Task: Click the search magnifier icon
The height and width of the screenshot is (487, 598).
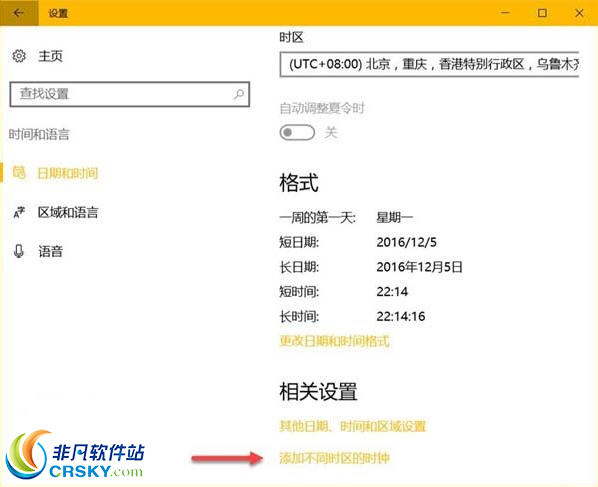Action: [x=239, y=94]
